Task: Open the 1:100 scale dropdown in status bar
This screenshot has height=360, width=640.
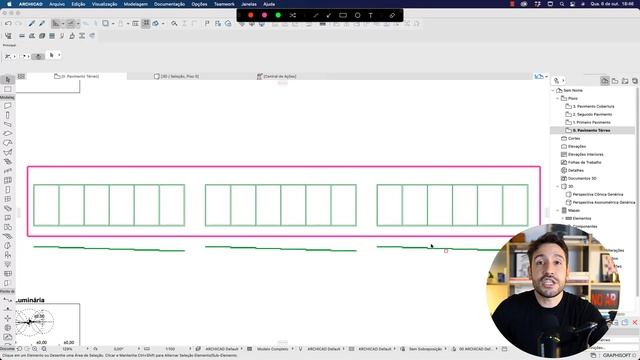Action: coord(190,349)
